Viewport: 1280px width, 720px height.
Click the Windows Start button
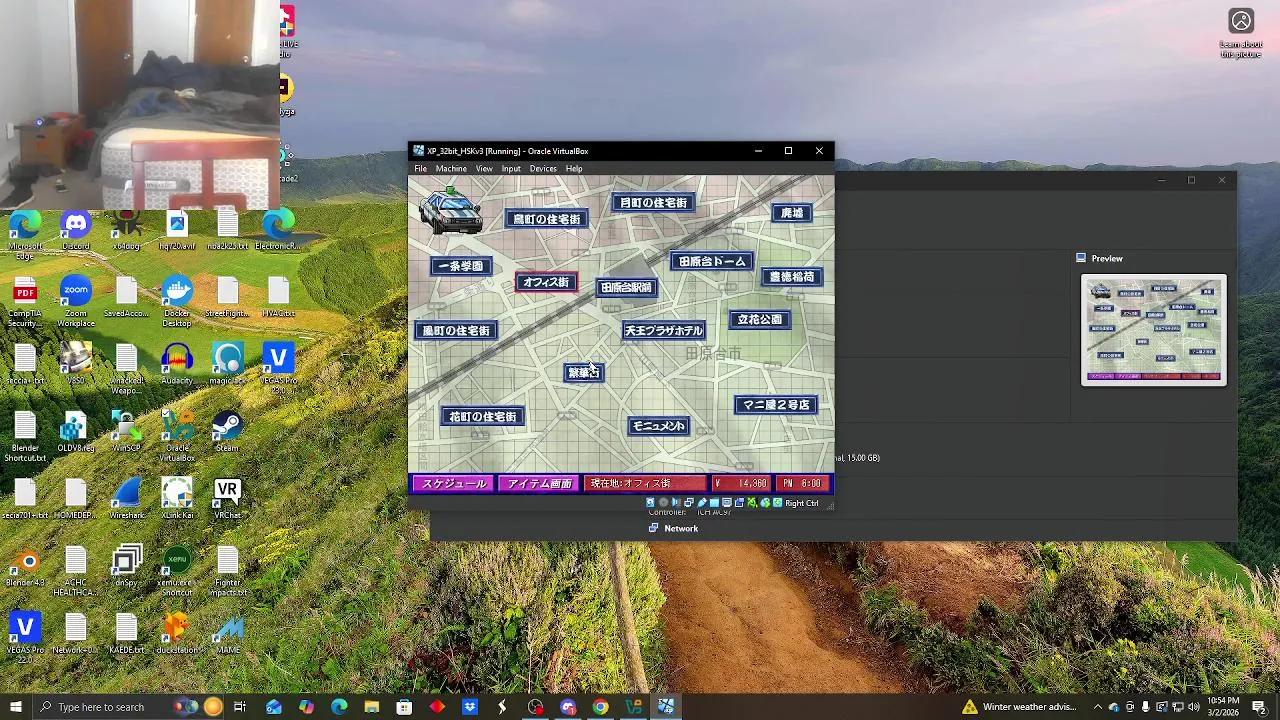pos(15,707)
